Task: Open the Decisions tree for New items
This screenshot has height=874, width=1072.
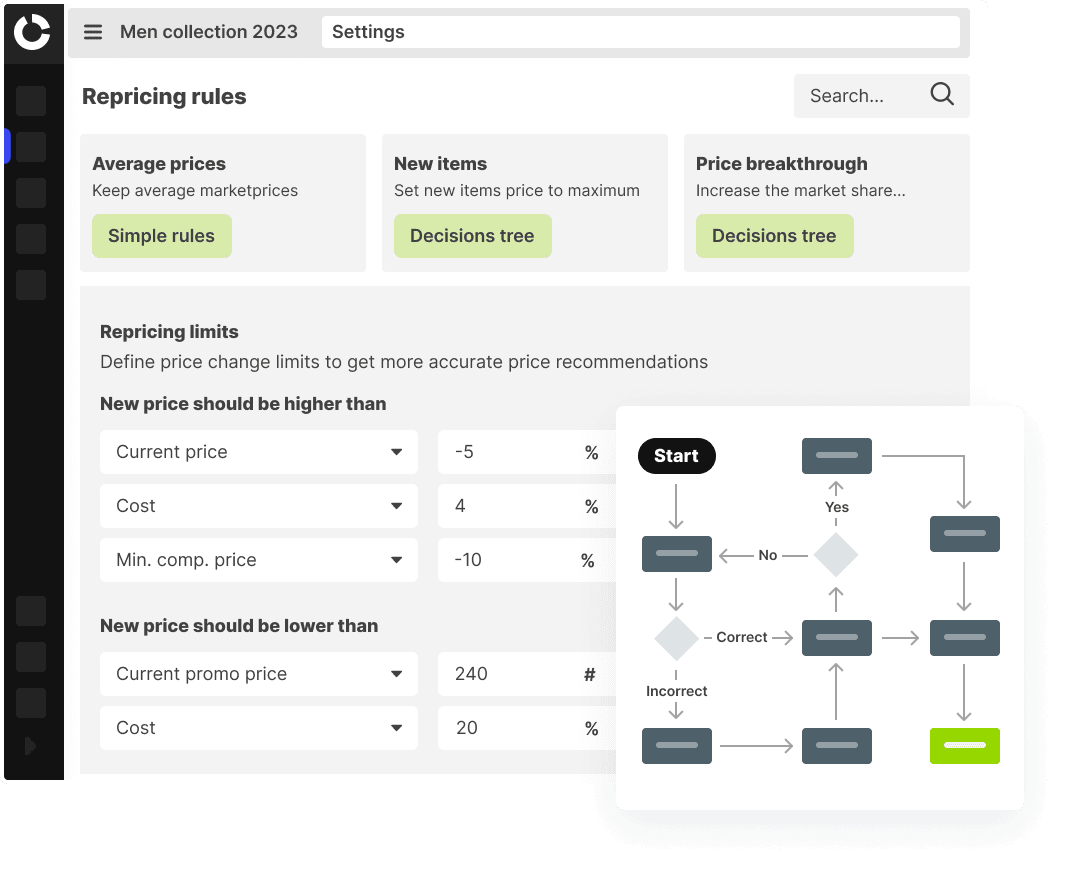Action: [472, 236]
